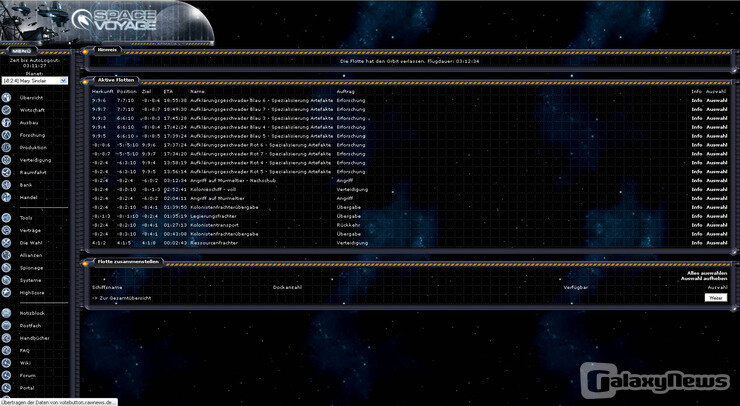The width and height of the screenshot is (740, 406).
Task: Open the HighScore icon
Action: click(x=6, y=293)
